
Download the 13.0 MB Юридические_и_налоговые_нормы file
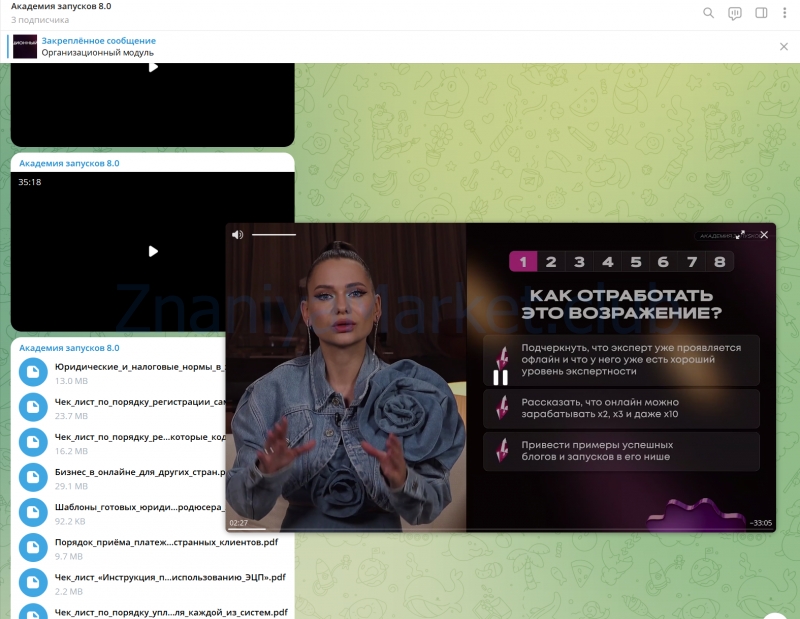(34, 372)
